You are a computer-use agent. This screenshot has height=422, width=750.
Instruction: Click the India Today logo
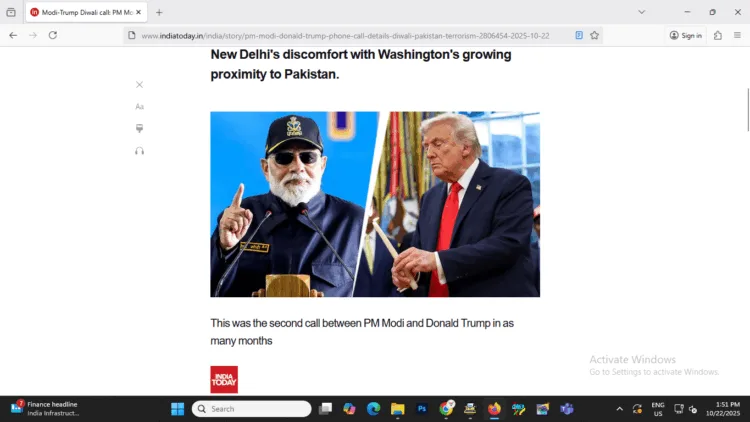(x=224, y=379)
